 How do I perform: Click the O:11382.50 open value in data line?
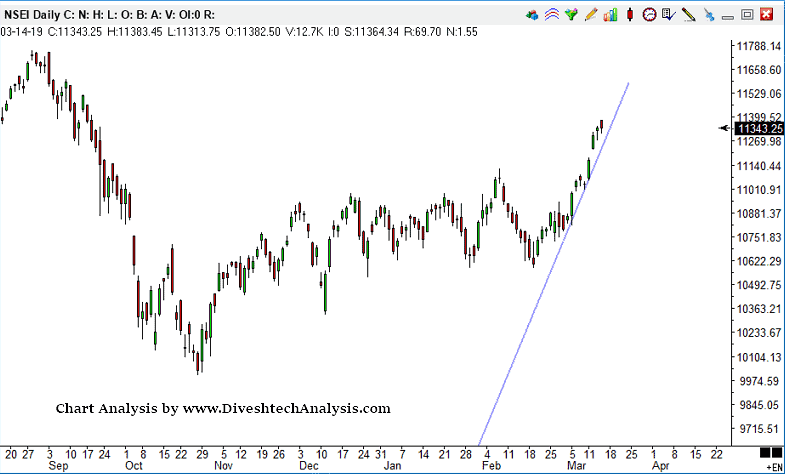(253, 32)
